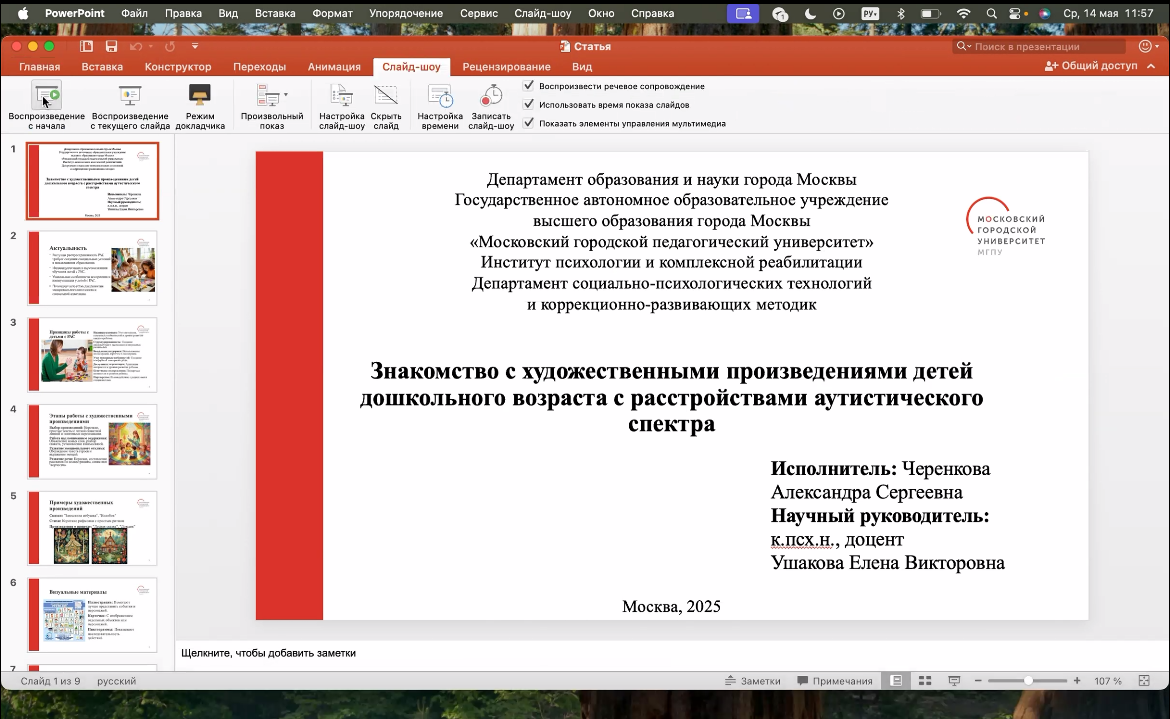Switch to slide sorter view in status bar
The width and height of the screenshot is (1170, 719).
click(x=925, y=681)
